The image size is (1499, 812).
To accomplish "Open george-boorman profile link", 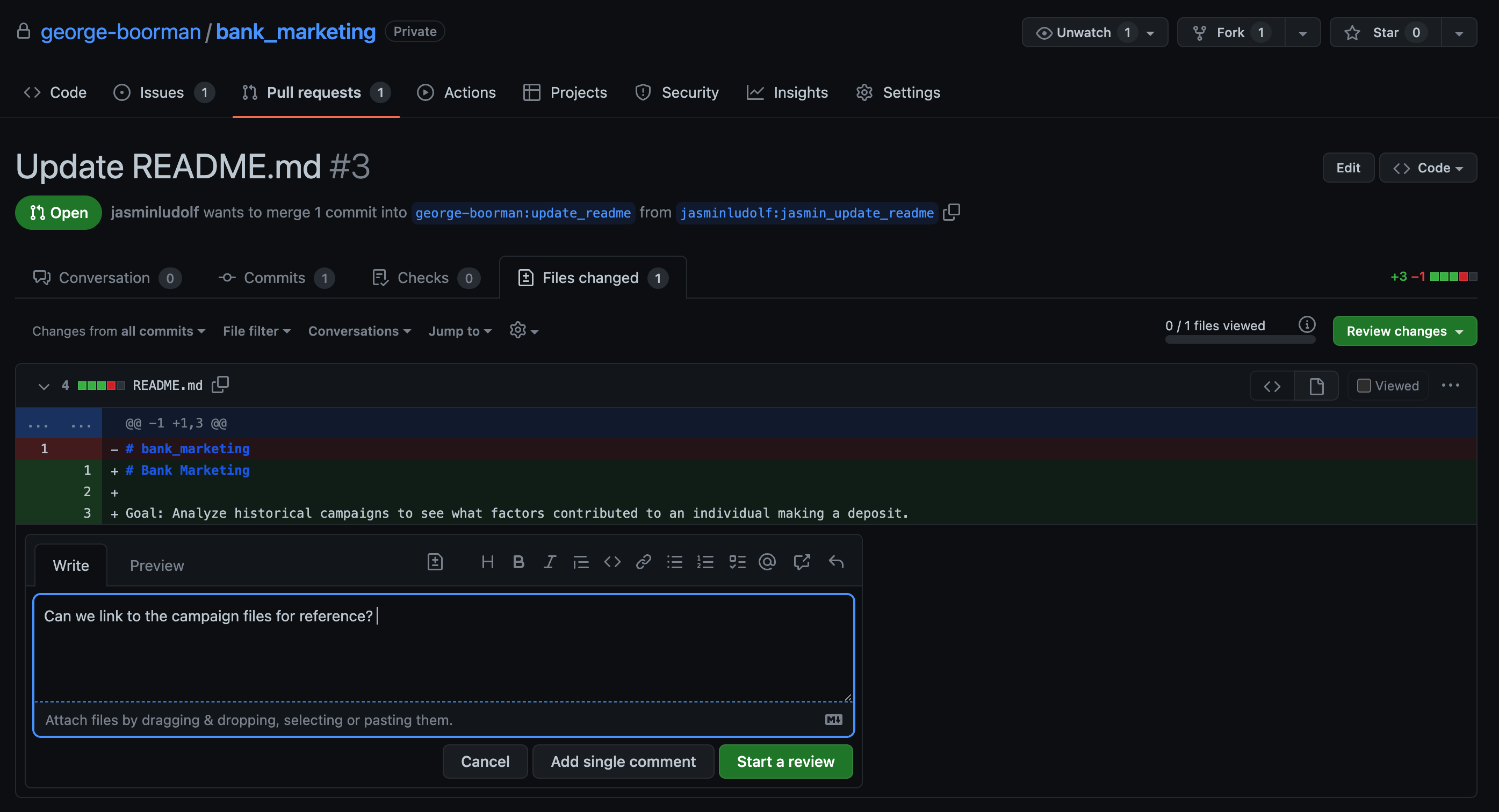I will [120, 31].
